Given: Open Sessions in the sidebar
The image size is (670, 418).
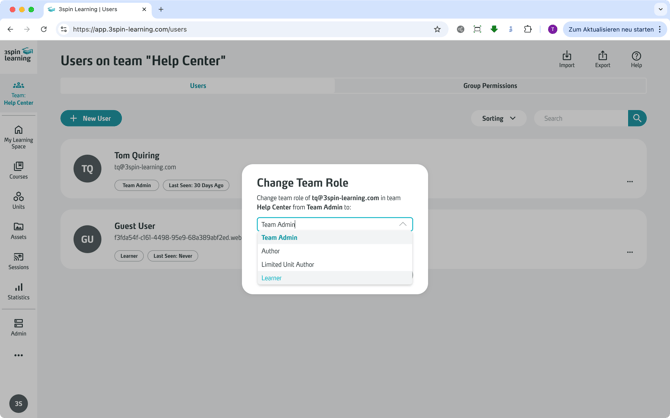Looking at the screenshot, I should (x=18, y=261).
